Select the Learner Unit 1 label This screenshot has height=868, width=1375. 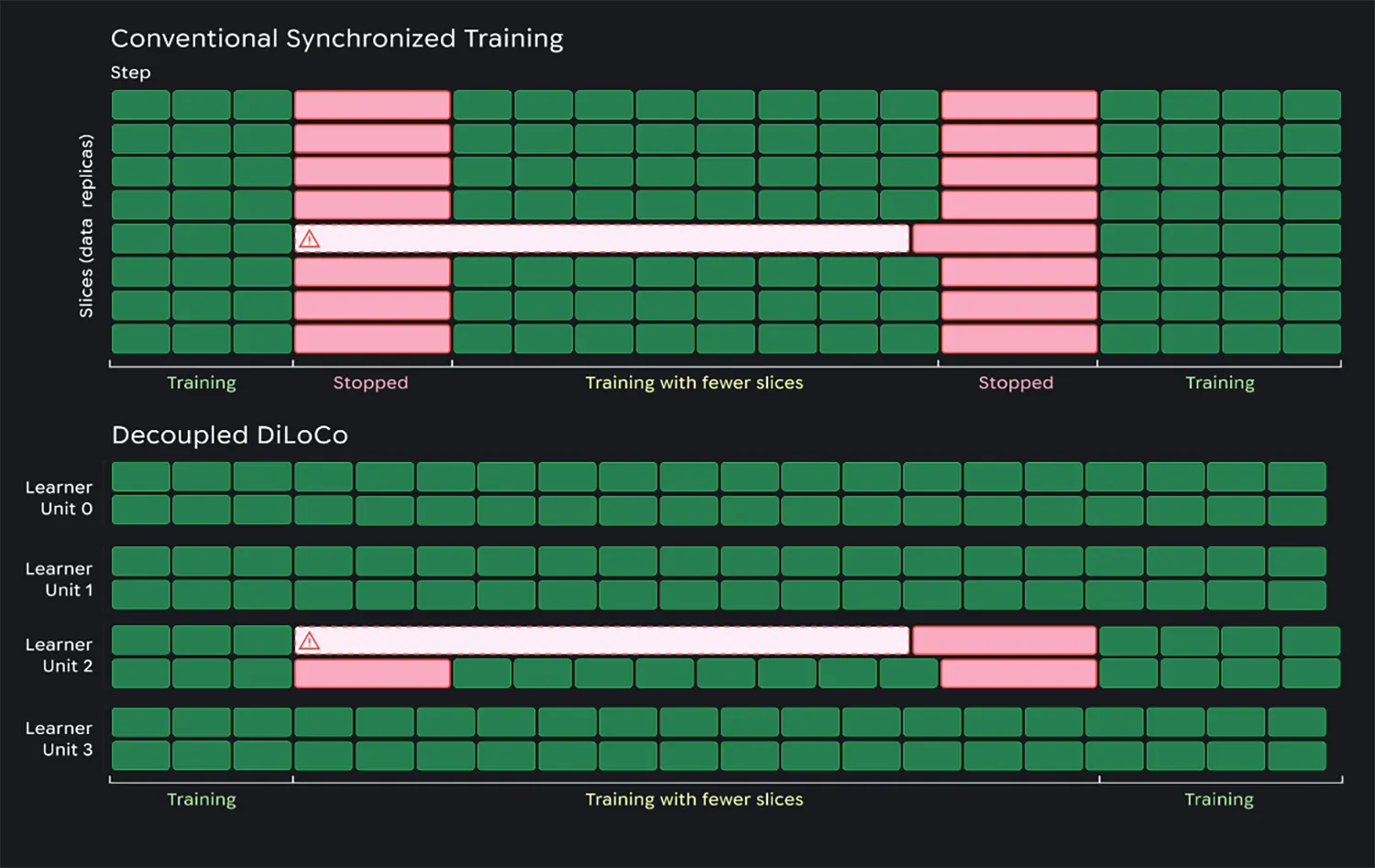[x=59, y=579]
